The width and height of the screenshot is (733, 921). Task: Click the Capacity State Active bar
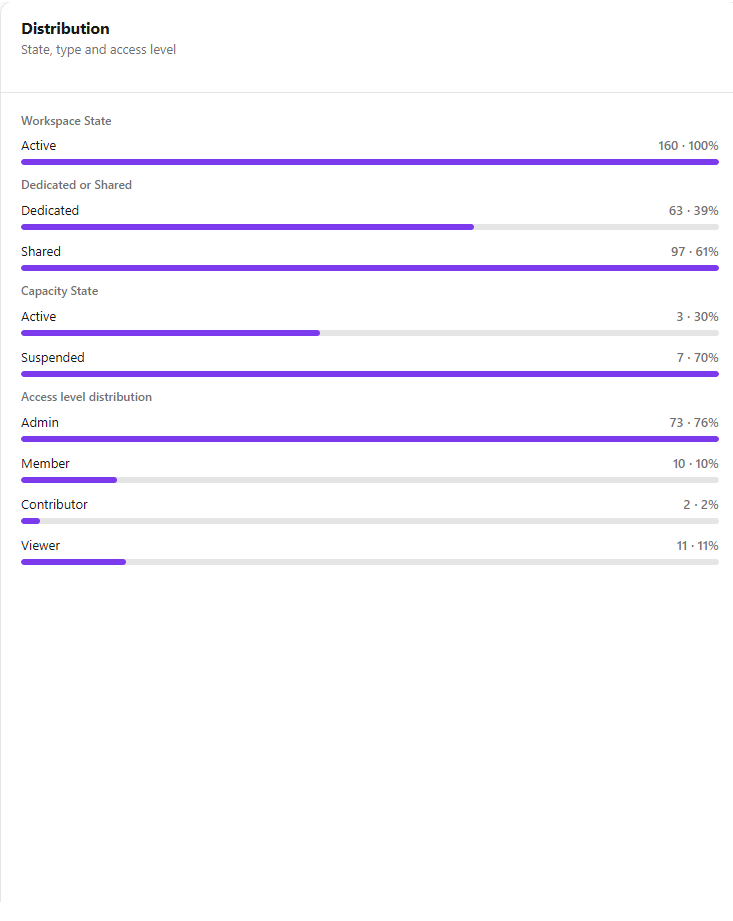point(370,333)
